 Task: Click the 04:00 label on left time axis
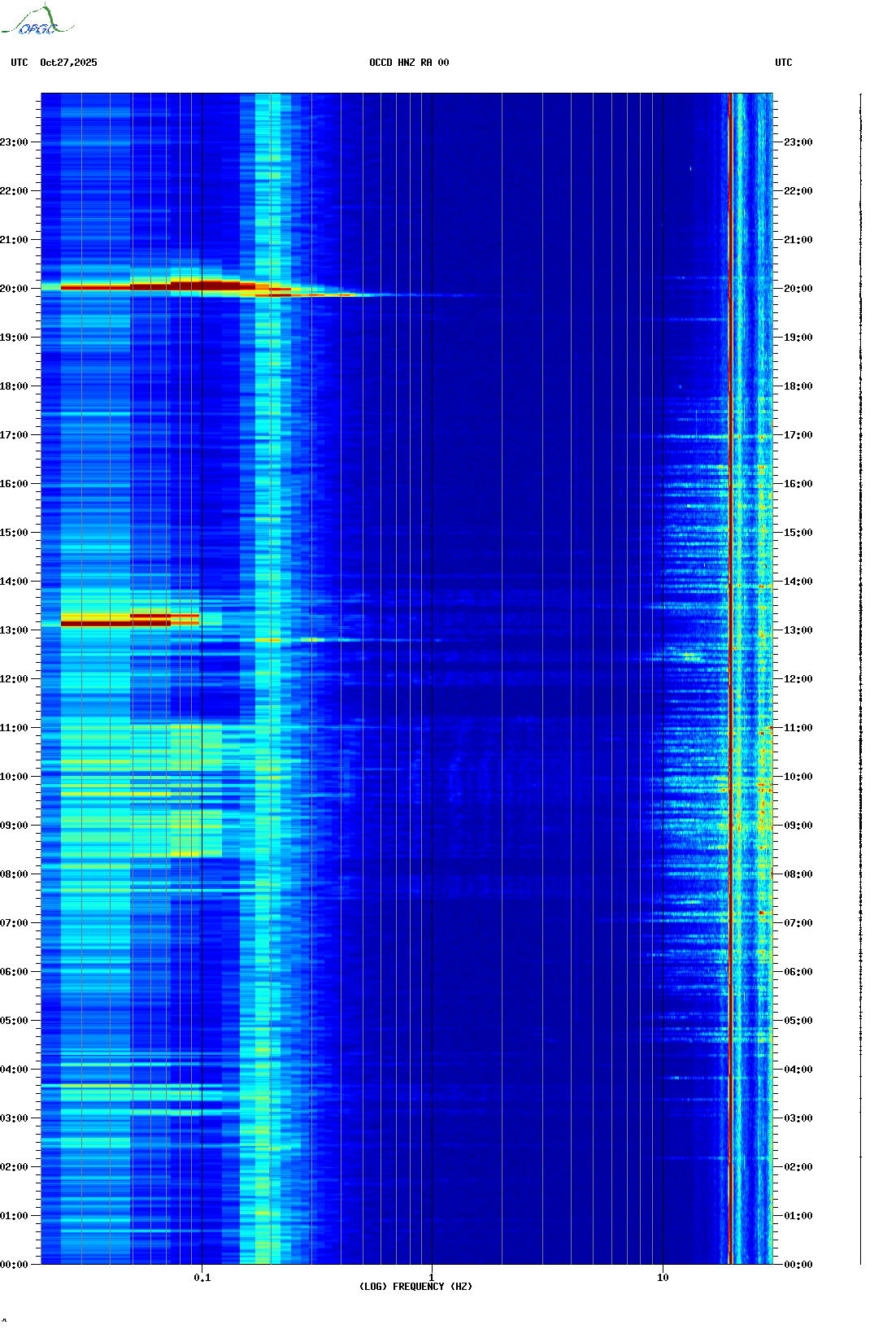coord(14,1070)
